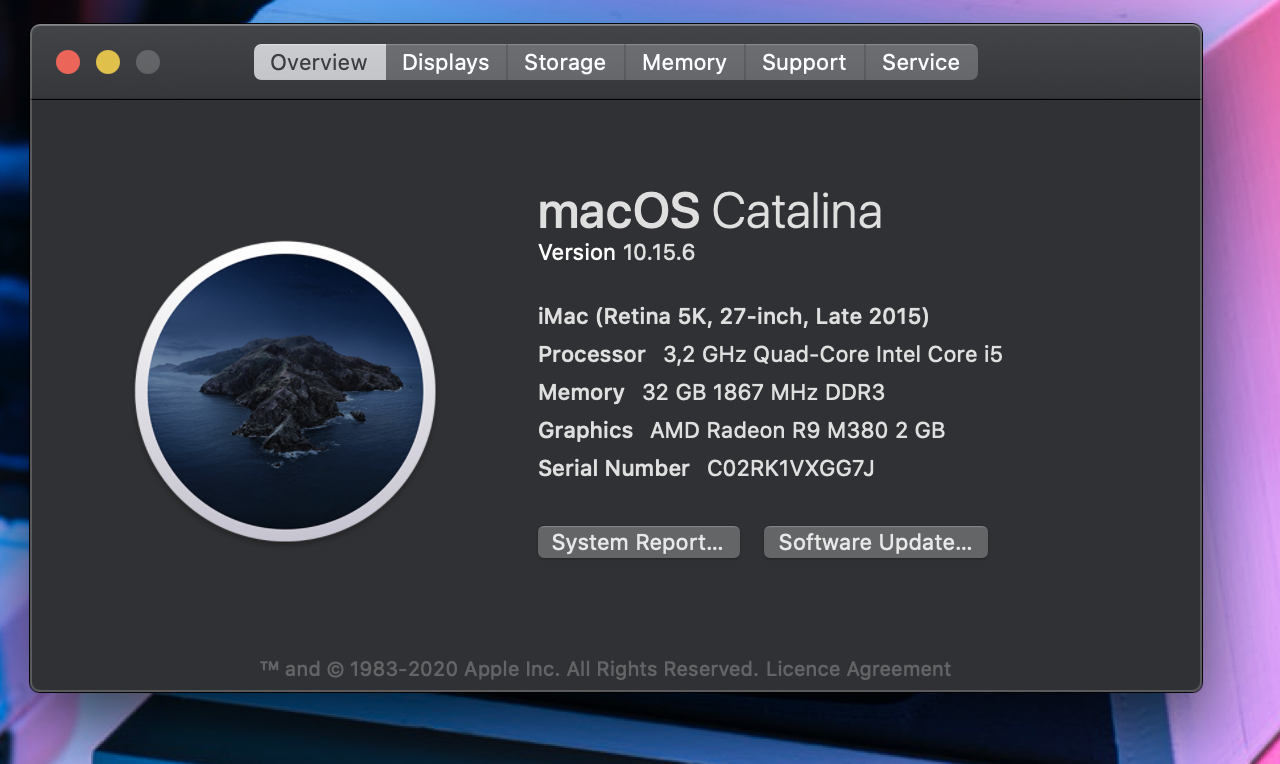Click the Version 10.15.6 text
The image size is (1280, 764).
(616, 253)
